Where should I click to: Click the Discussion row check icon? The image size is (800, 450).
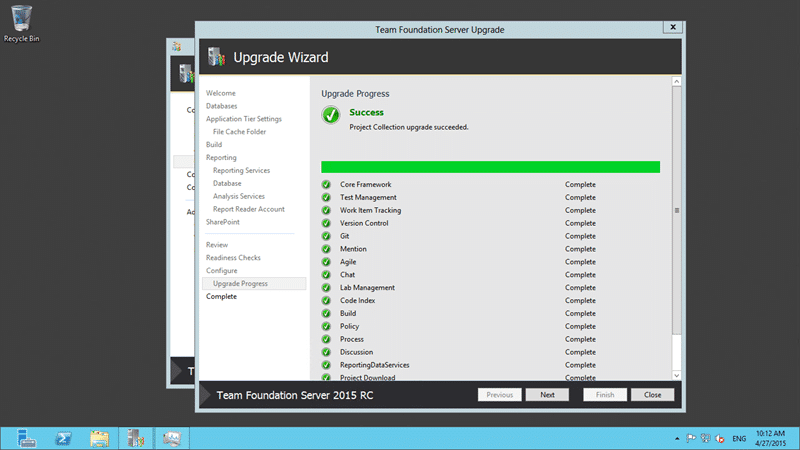[x=326, y=352]
